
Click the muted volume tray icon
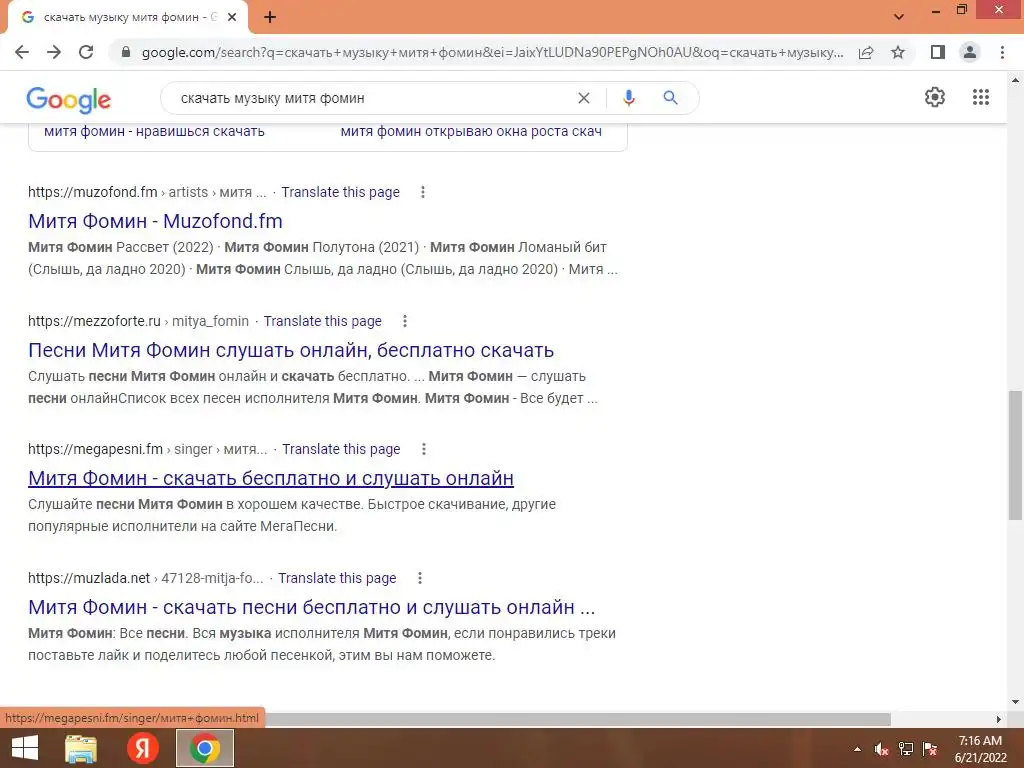882,749
